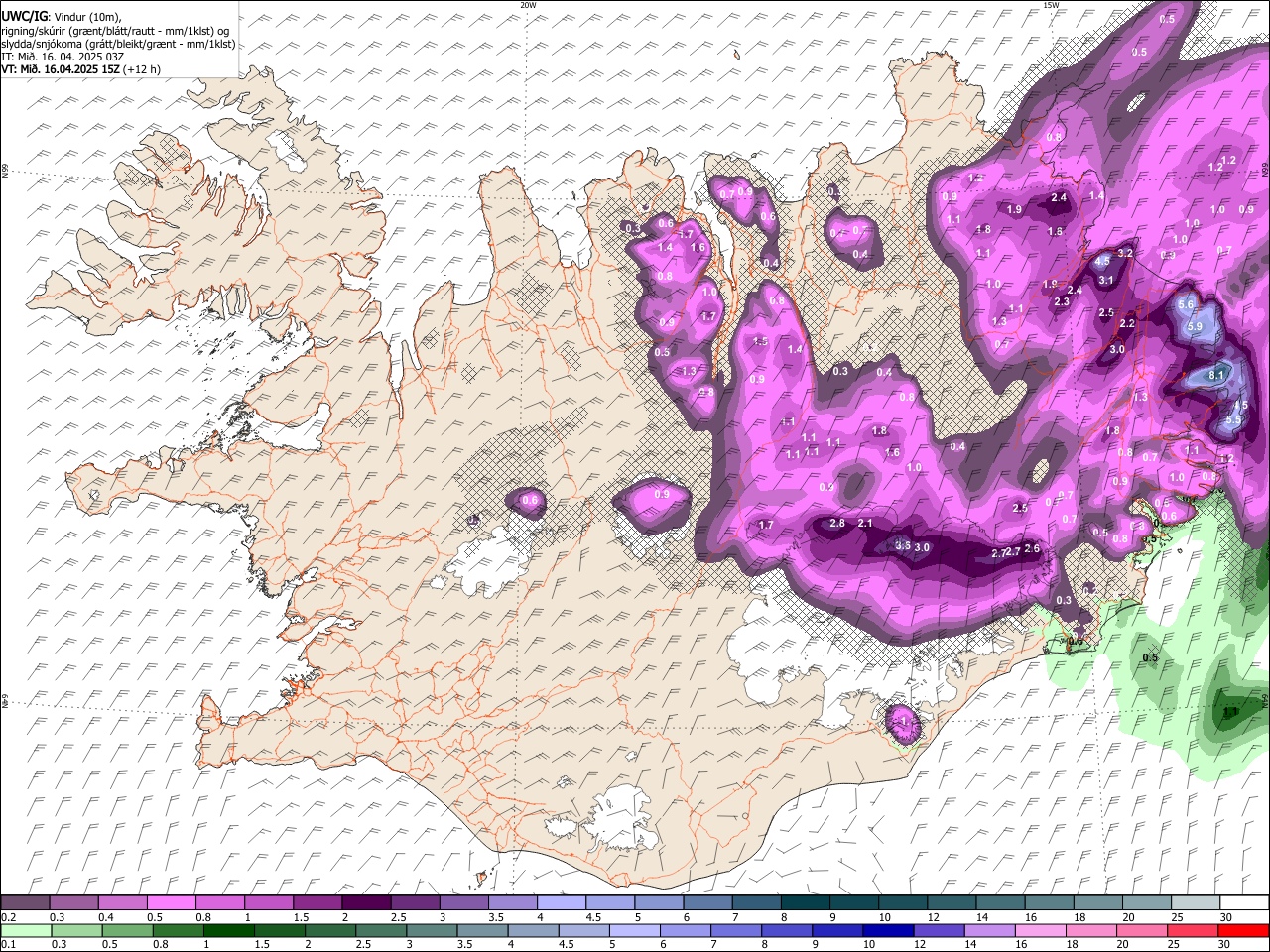Click the 8.1 precipitation peak value
1270x952 pixels.
[1218, 374]
